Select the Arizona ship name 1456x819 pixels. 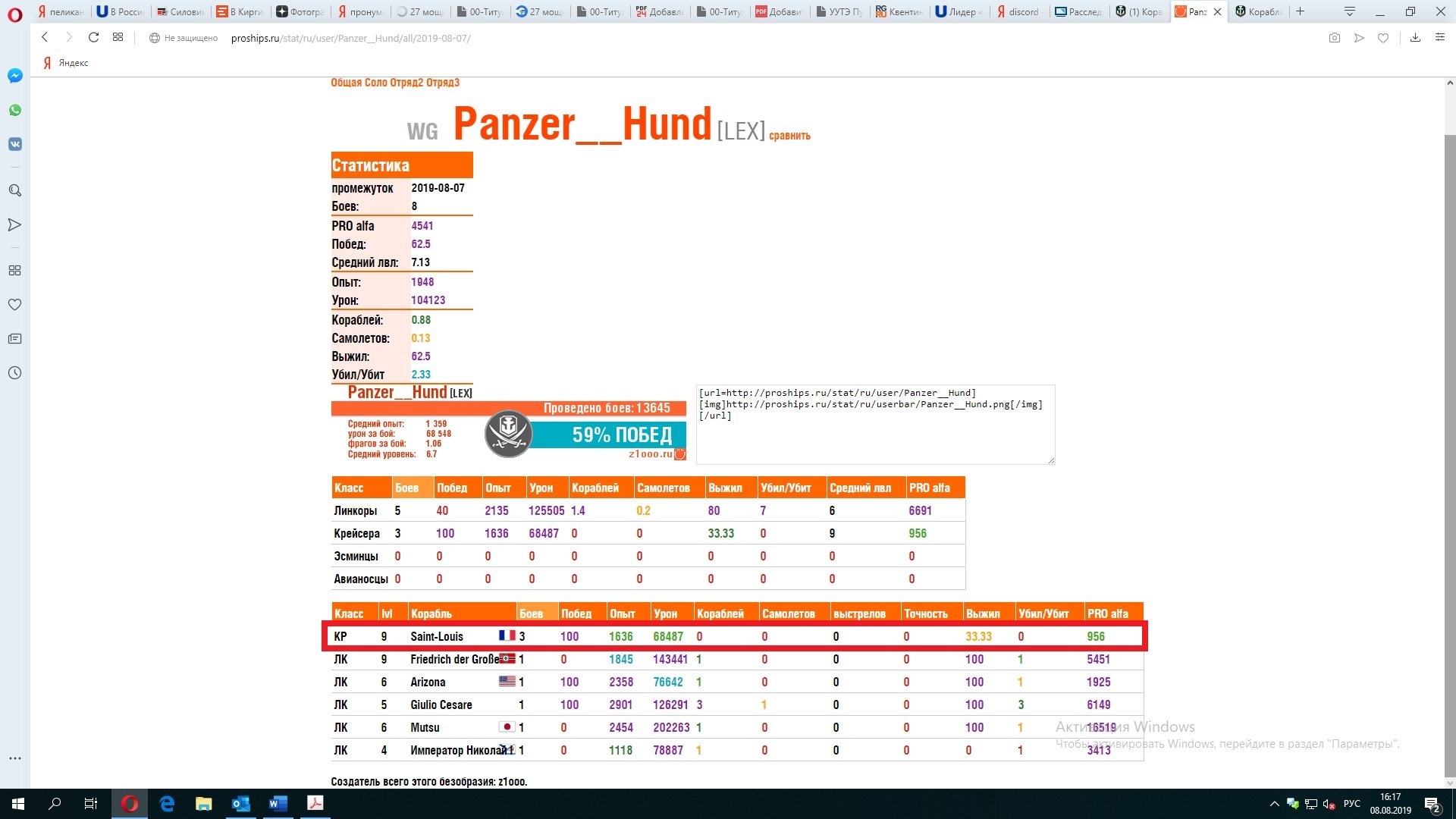click(428, 682)
